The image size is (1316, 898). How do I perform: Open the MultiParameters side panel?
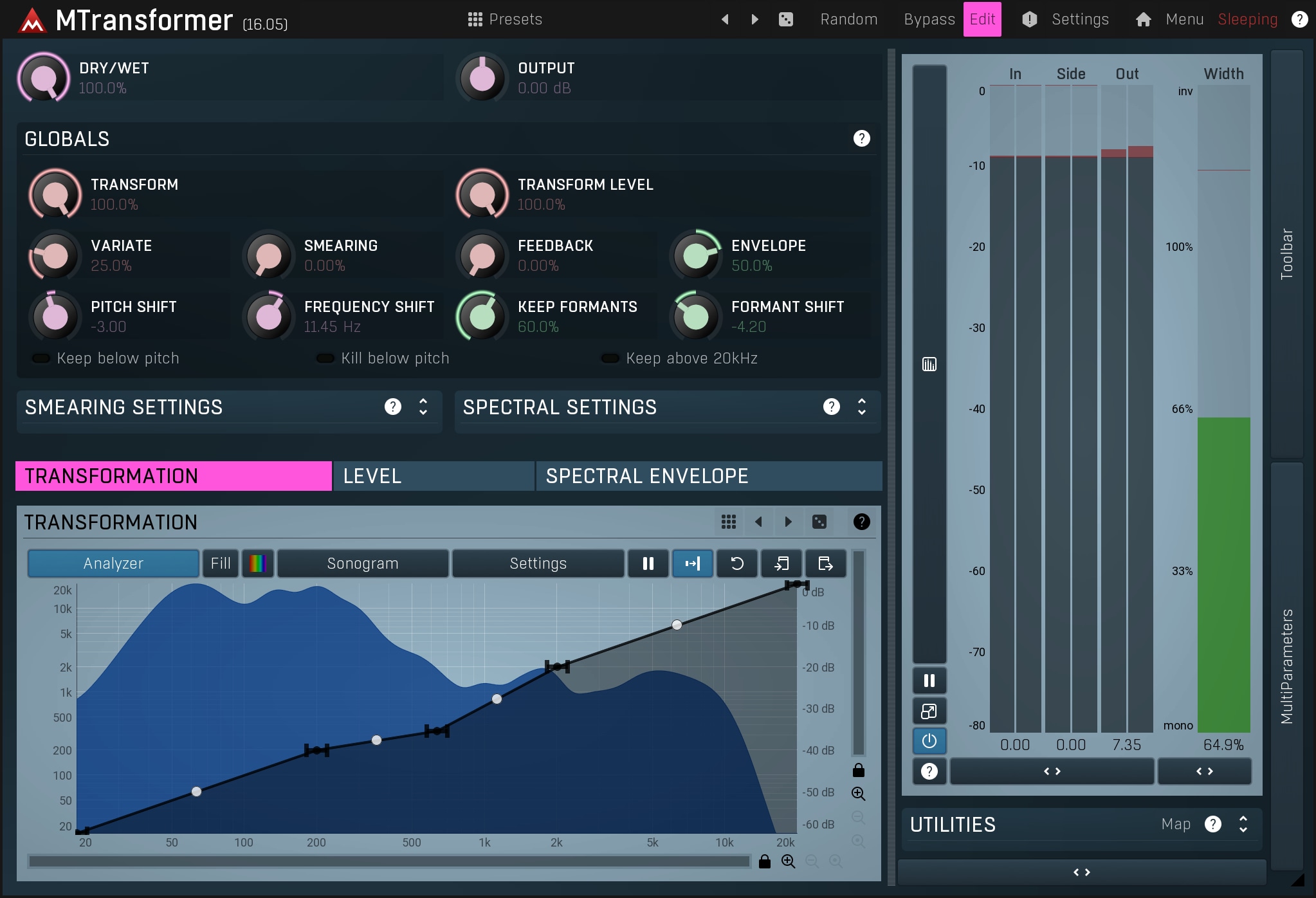pyautogui.click(x=1286, y=666)
